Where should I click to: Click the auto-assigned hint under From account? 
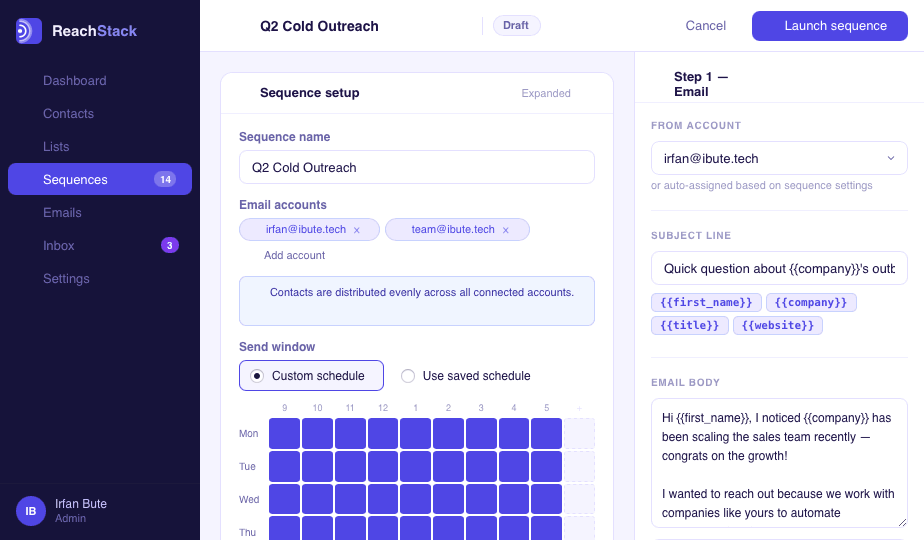coord(761,186)
